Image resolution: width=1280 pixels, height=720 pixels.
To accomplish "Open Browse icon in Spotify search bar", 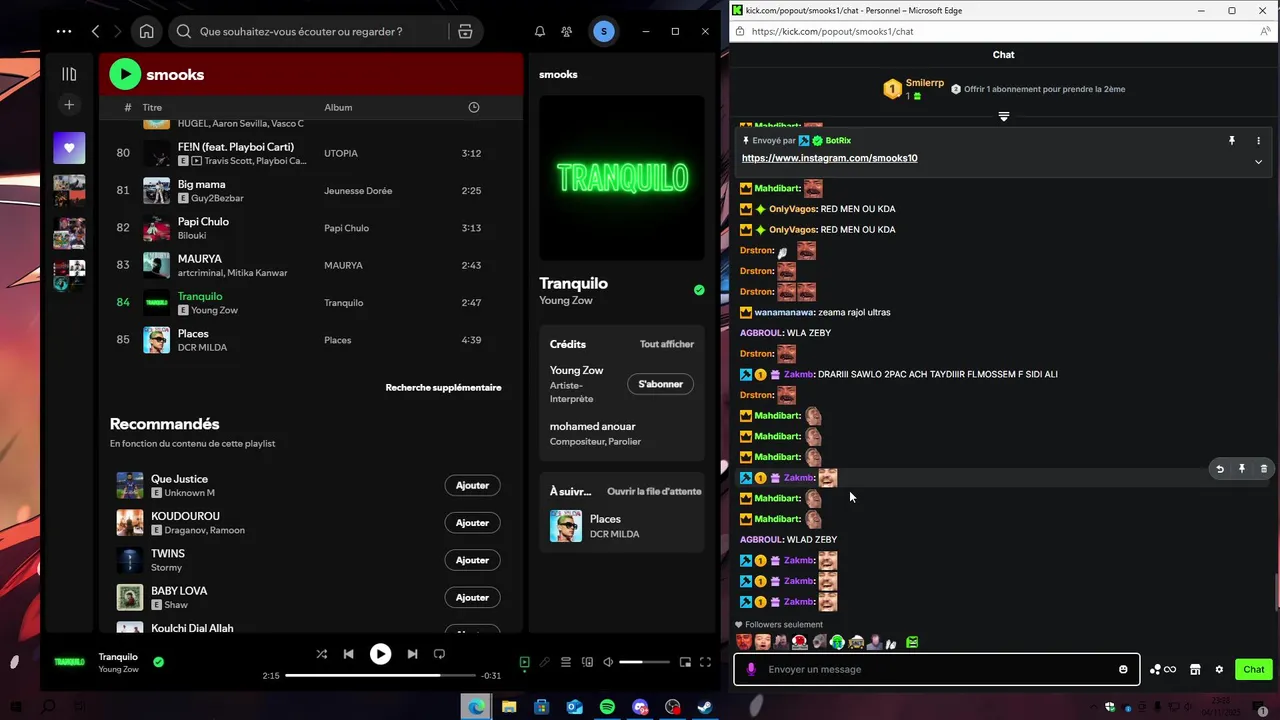I will pos(465,31).
